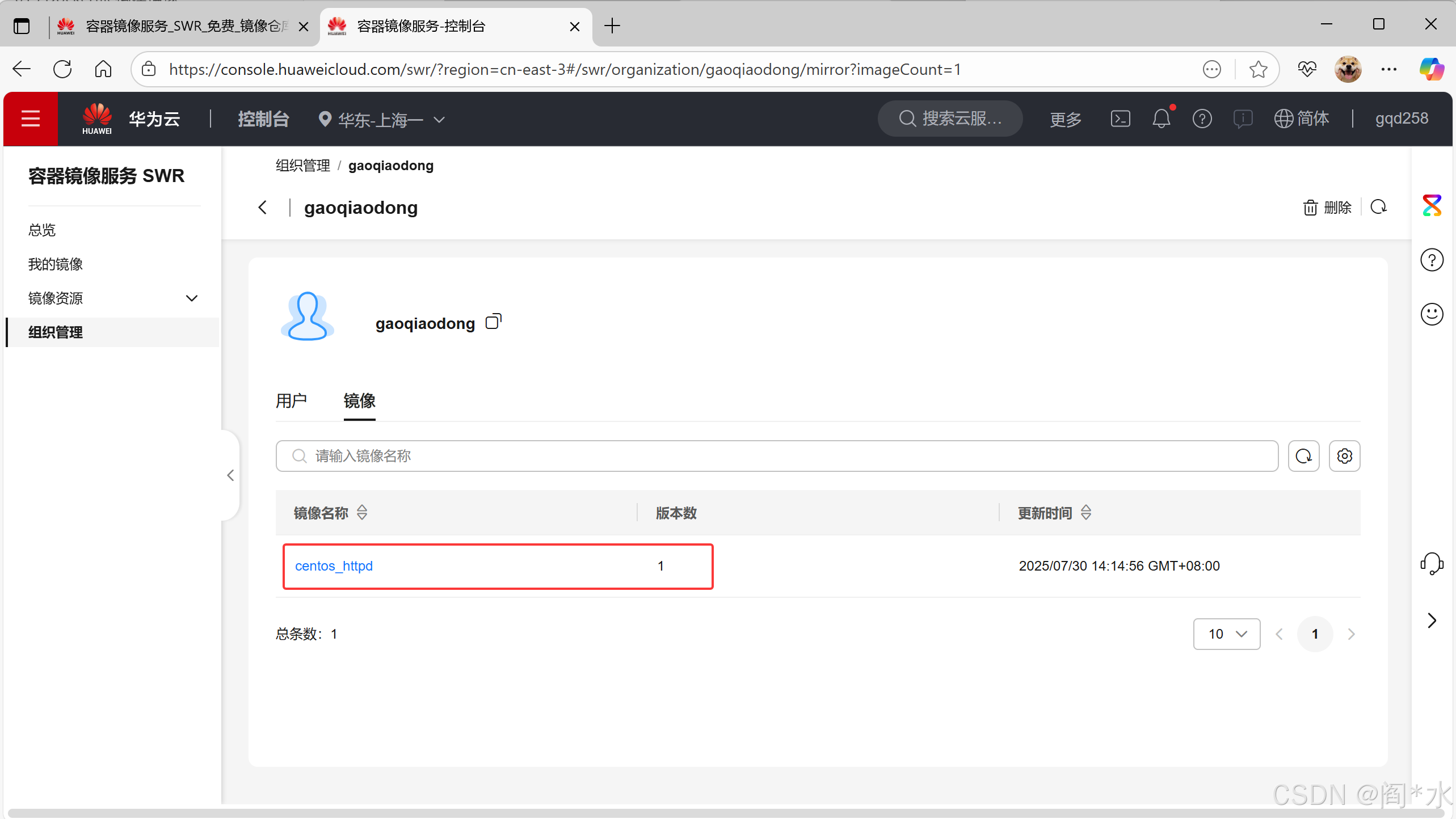Click the smiley feedback icon

coord(1431,314)
